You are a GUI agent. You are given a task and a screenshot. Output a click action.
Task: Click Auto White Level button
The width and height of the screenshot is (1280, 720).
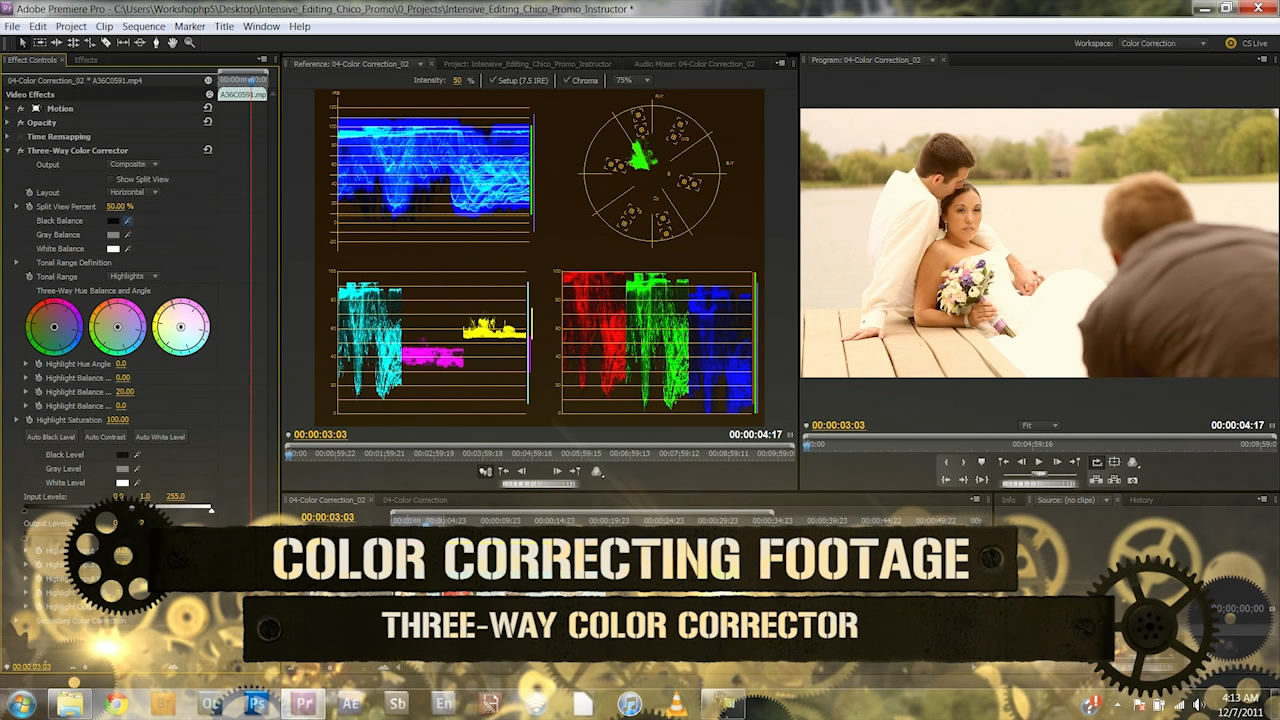[160, 437]
